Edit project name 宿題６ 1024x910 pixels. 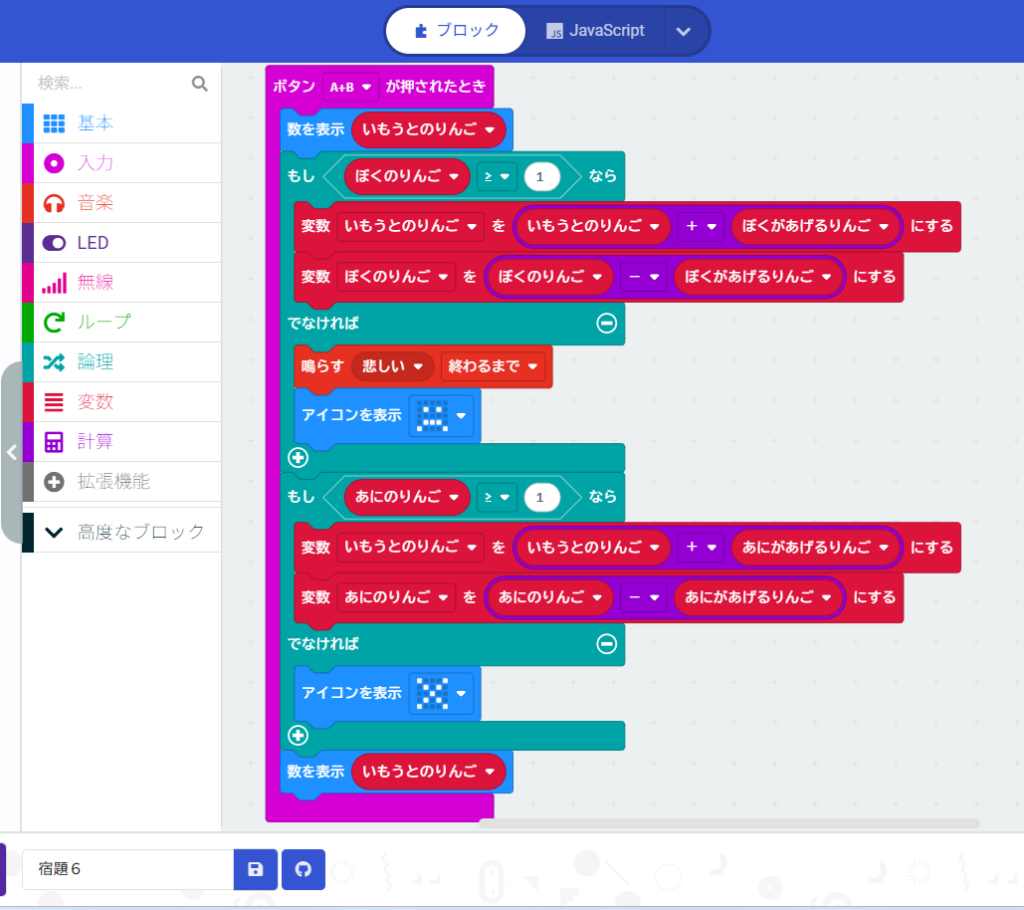point(128,869)
